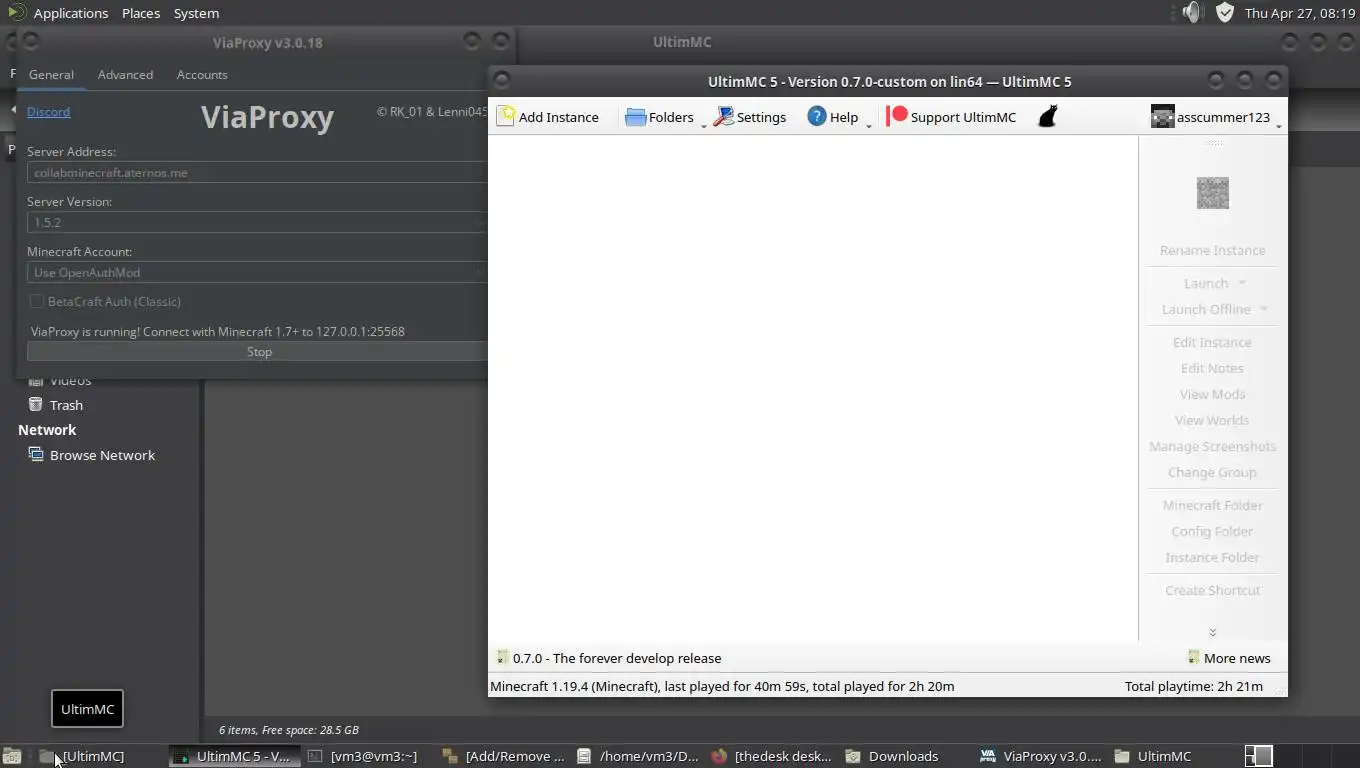Open '0.7.0 - The forever develop release' news
Screen dimensions: 1360x768
(x=617, y=658)
